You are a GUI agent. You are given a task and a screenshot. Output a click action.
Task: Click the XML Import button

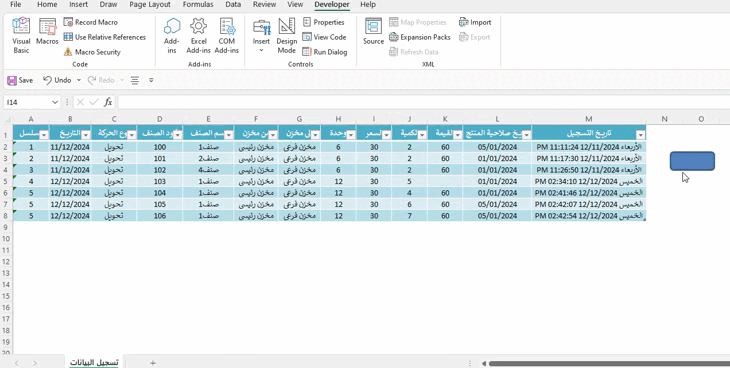pyautogui.click(x=475, y=22)
